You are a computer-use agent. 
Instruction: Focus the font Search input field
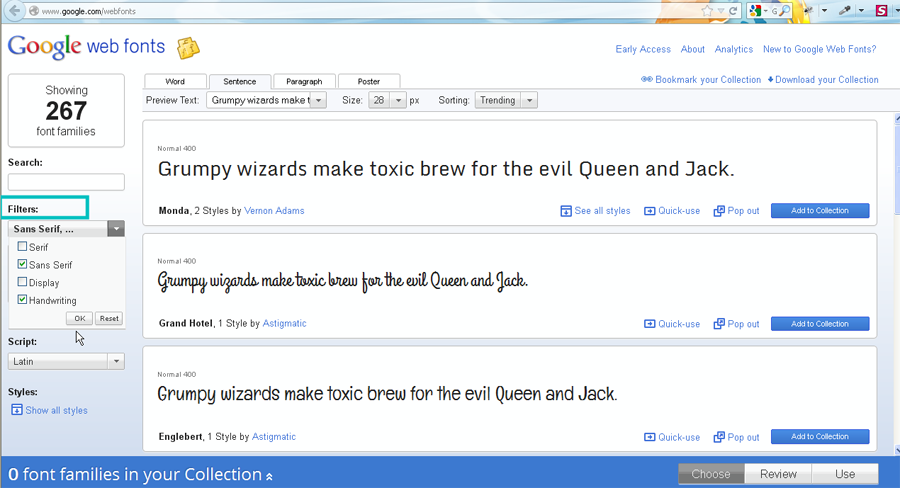(66, 182)
